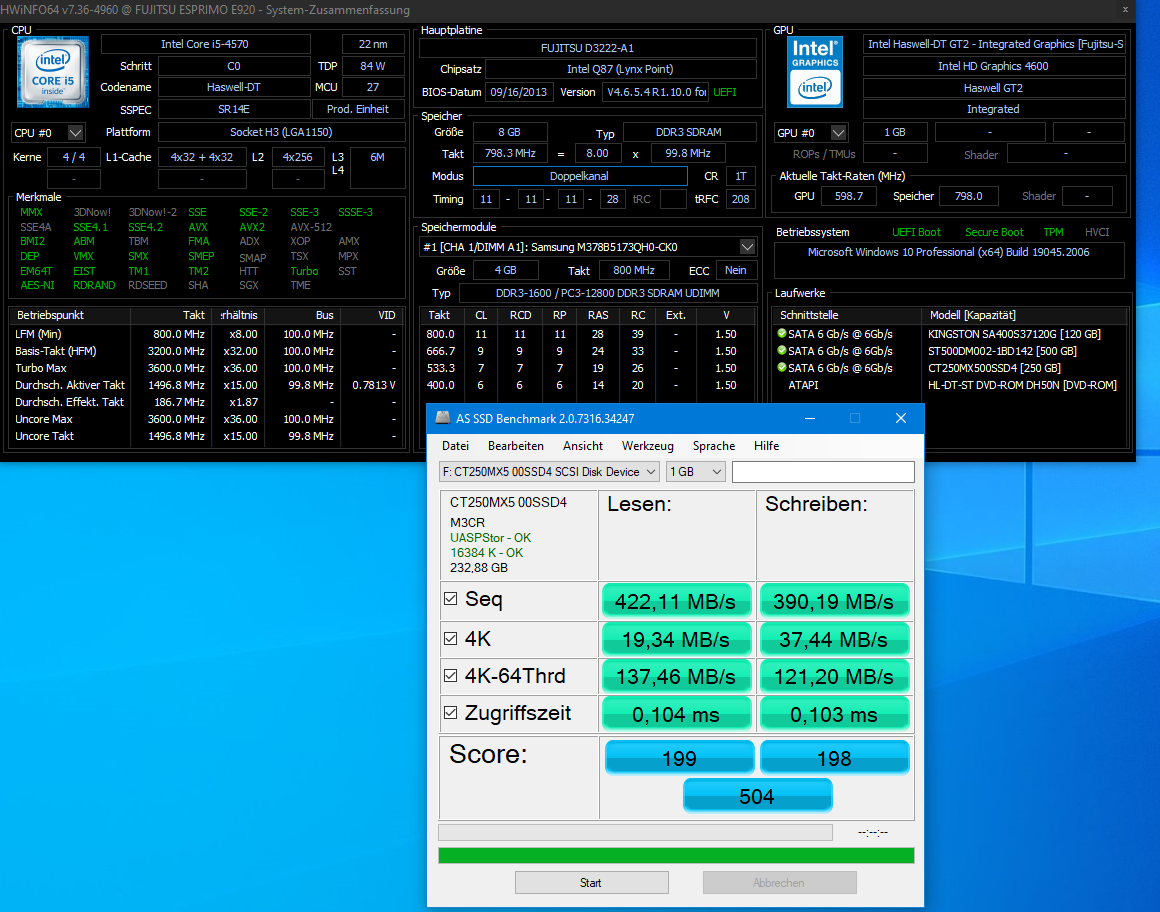This screenshot has width=1160, height=912.
Task: Toggle the 4K benchmark checkbox
Action: (x=450, y=638)
